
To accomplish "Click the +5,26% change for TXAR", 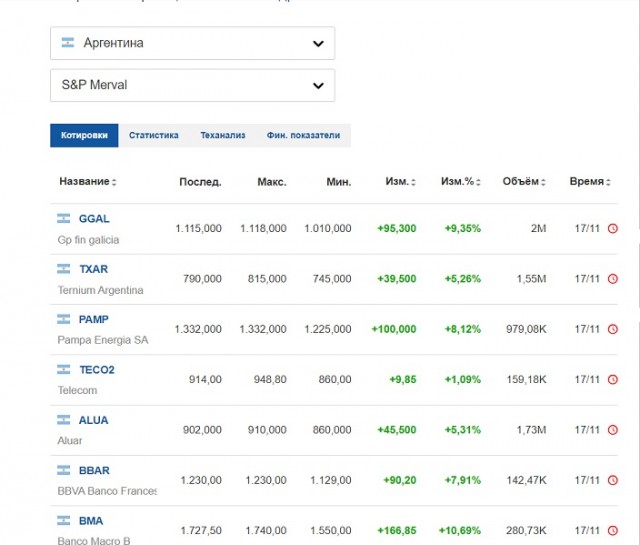I will [462, 279].
